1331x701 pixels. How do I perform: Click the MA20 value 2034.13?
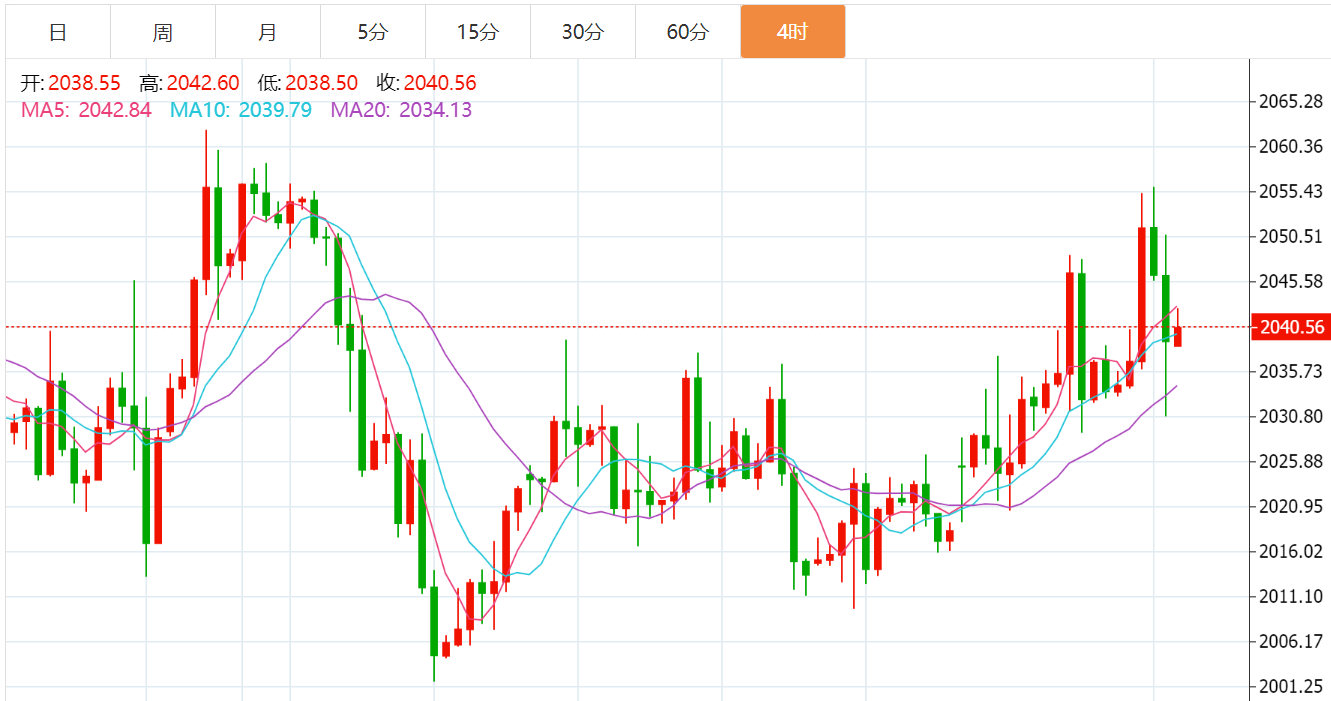(436, 110)
